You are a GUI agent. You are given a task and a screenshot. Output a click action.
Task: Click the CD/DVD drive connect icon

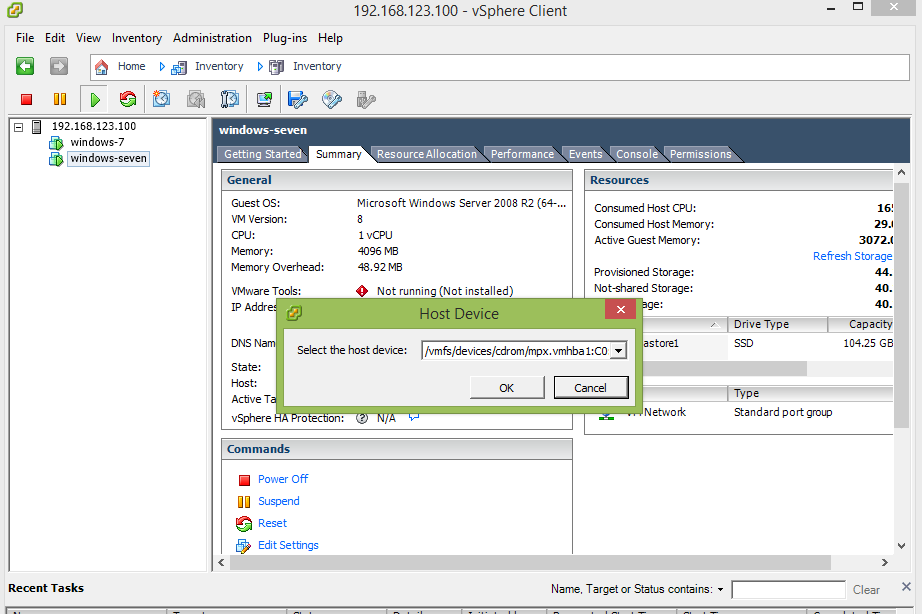[x=332, y=99]
